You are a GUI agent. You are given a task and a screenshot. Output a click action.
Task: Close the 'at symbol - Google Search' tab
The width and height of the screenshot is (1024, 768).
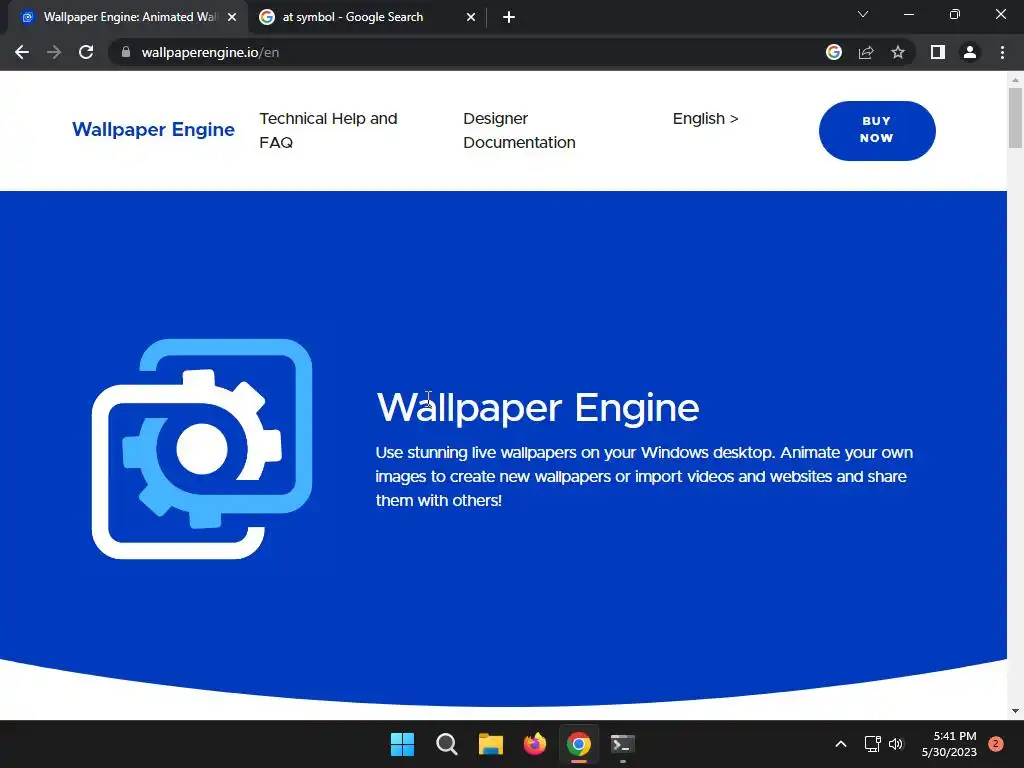pyautogui.click(x=471, y=17)
